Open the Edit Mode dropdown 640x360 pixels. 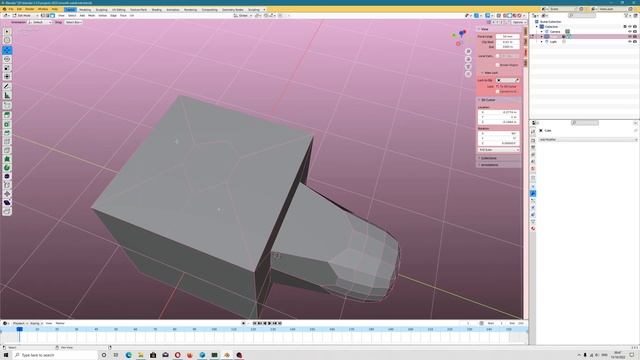(24, 16)
